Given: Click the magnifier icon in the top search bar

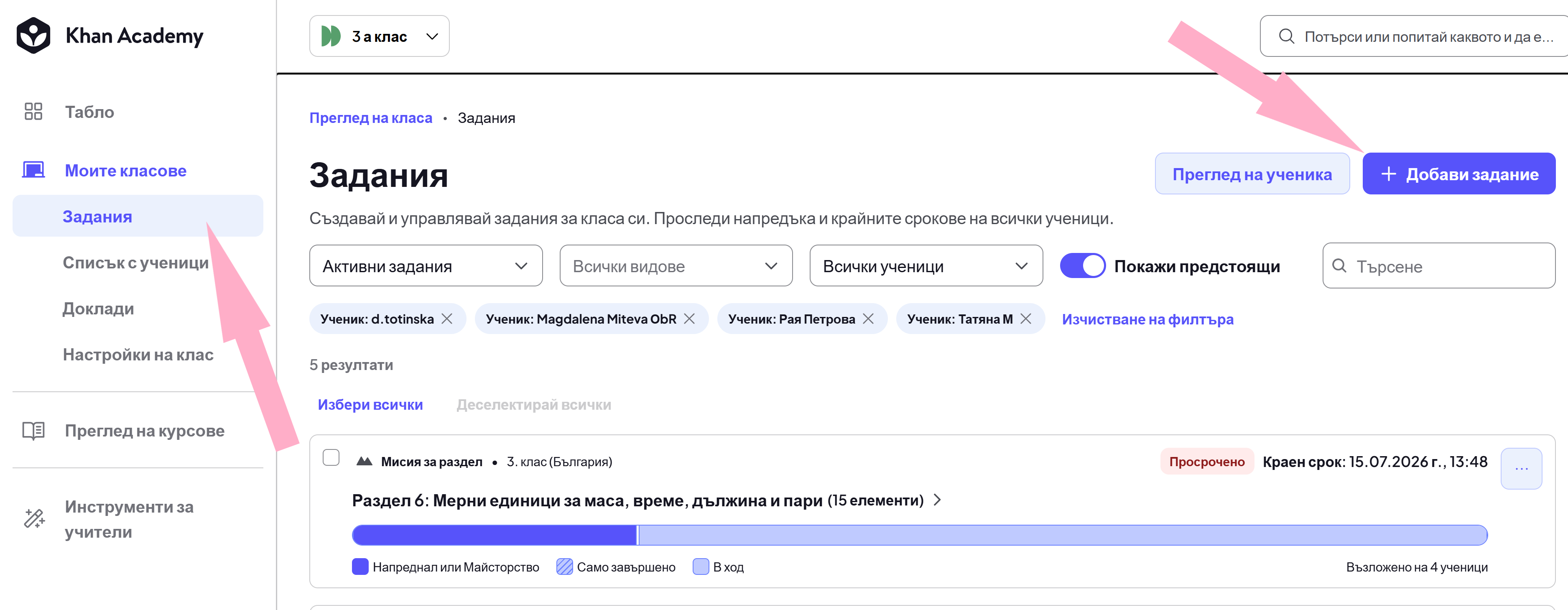Looking at the screenshot, I should point(1286,36).
